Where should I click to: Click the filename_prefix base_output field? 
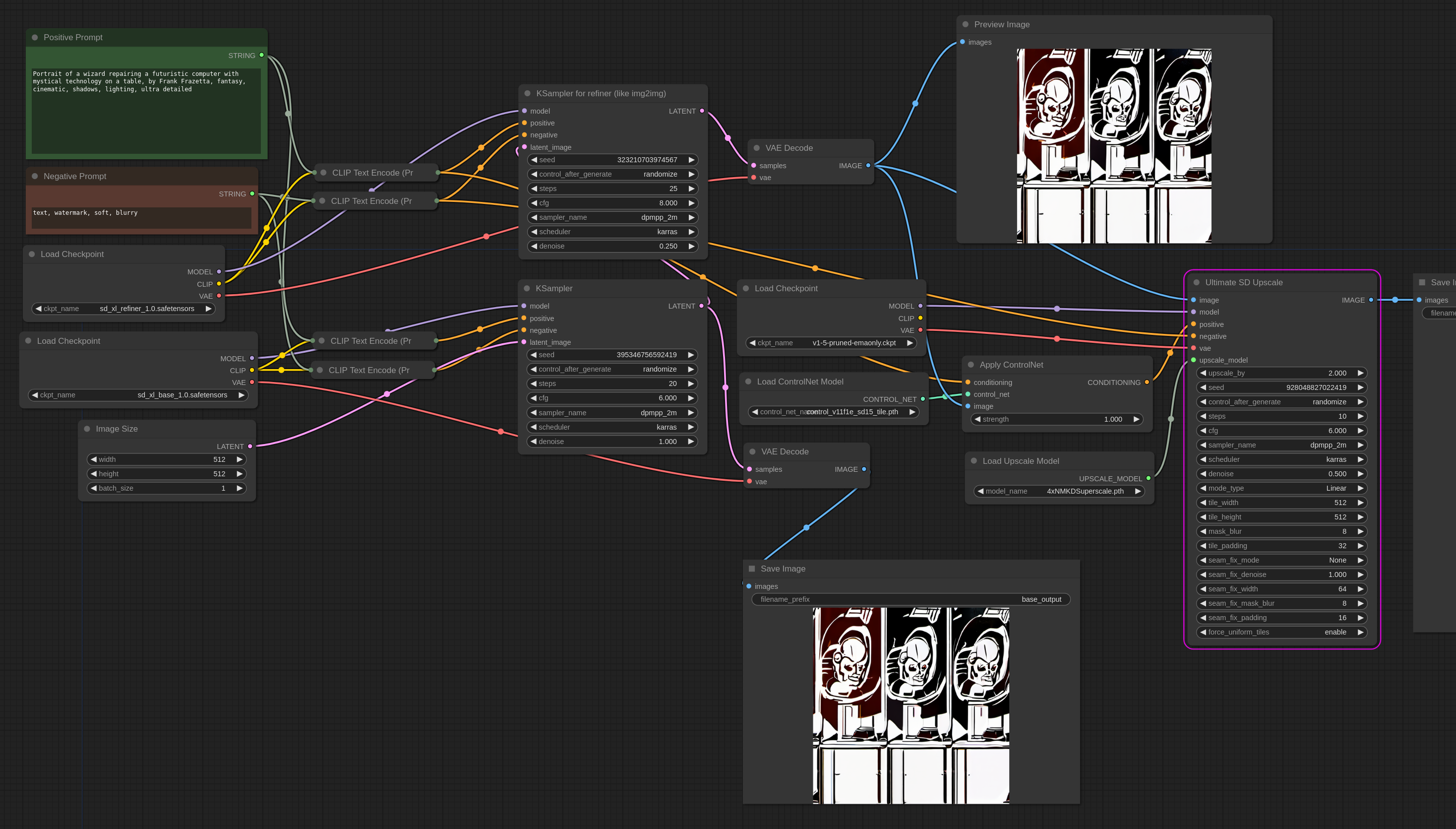910,599
